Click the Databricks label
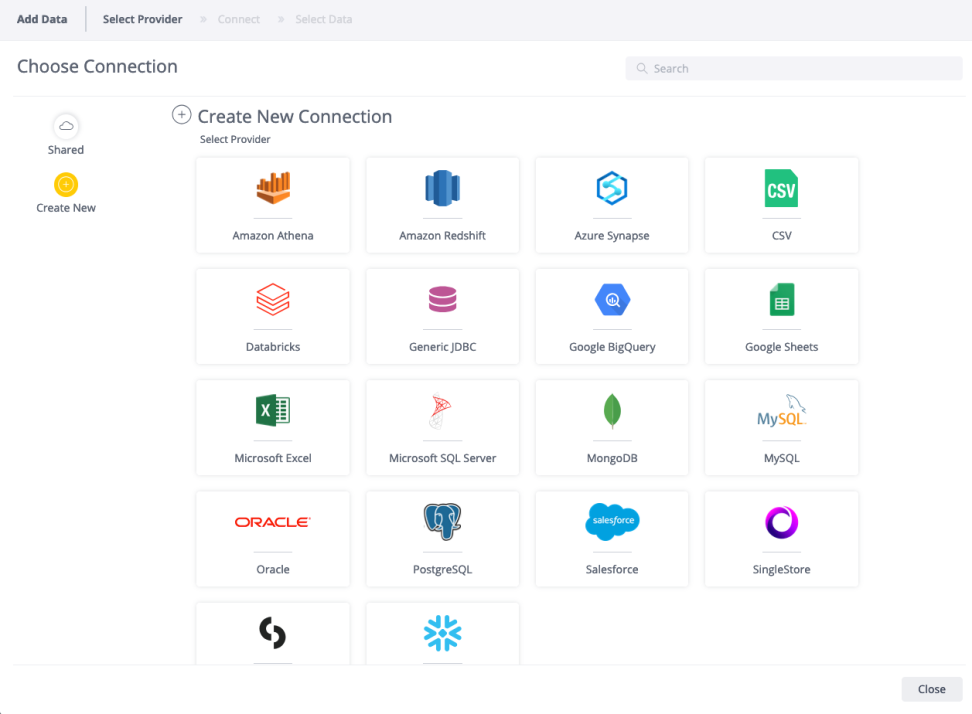The width and height of the screenshot is (972, 714). [x=273, y=347]
